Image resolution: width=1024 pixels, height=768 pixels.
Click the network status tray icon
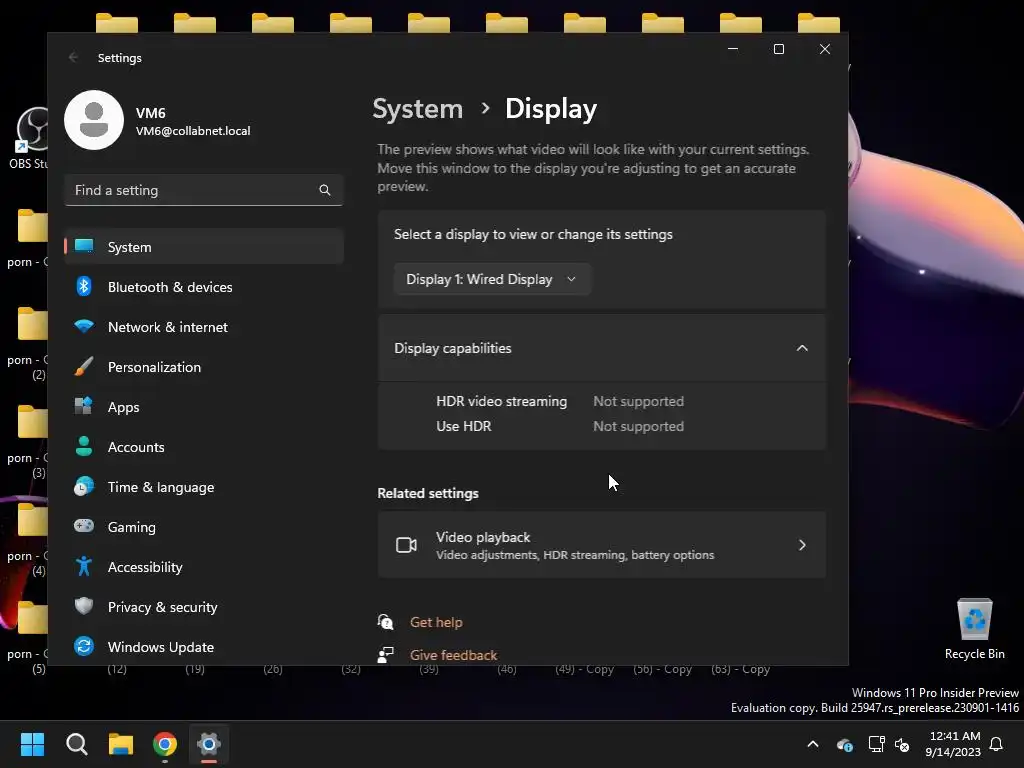pyautogui.click(x=876, y=744)
